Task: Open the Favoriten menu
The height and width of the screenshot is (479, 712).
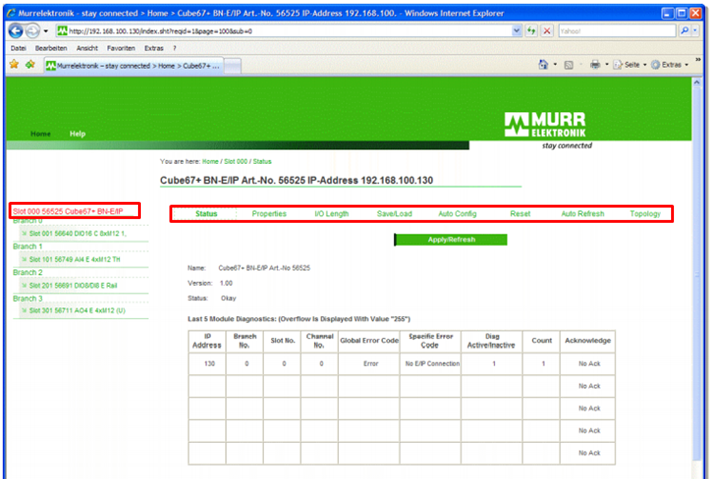Action: click(x=121, y=48)
